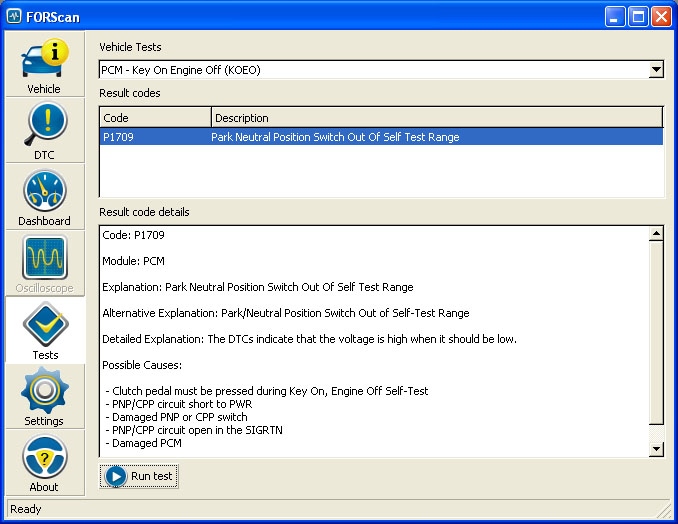Viewport: 678px width, 524px height.
Task: Minimize the FORScan window
Action: [x=615, y=17]
